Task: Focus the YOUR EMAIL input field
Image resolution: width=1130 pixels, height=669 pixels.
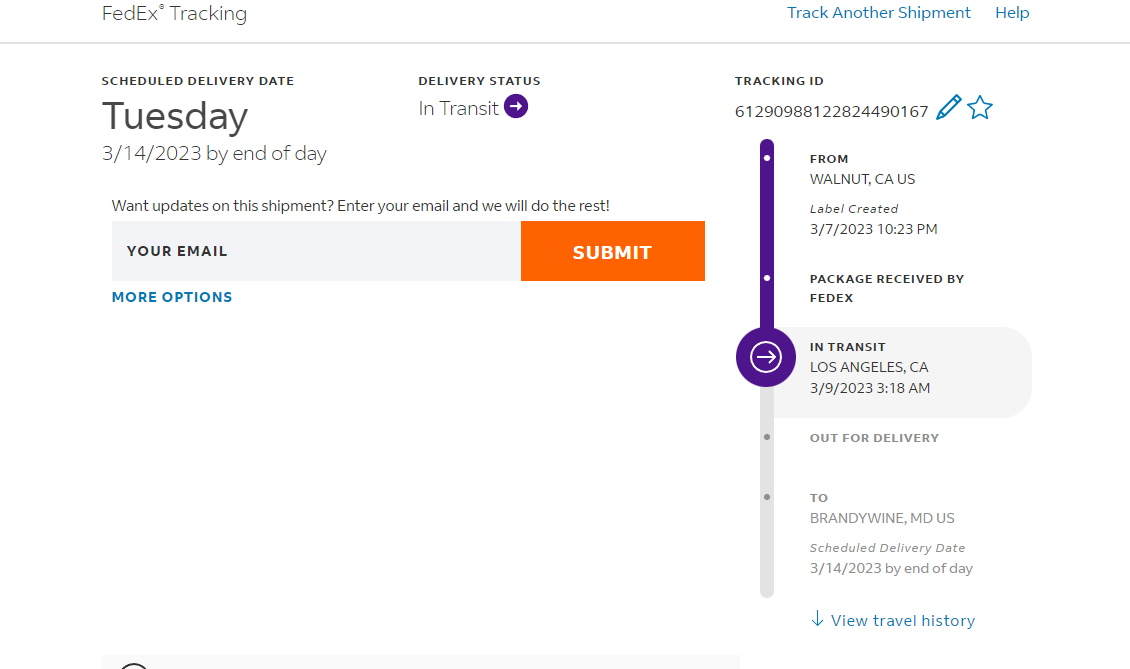Action: click(x=316, y=251)
